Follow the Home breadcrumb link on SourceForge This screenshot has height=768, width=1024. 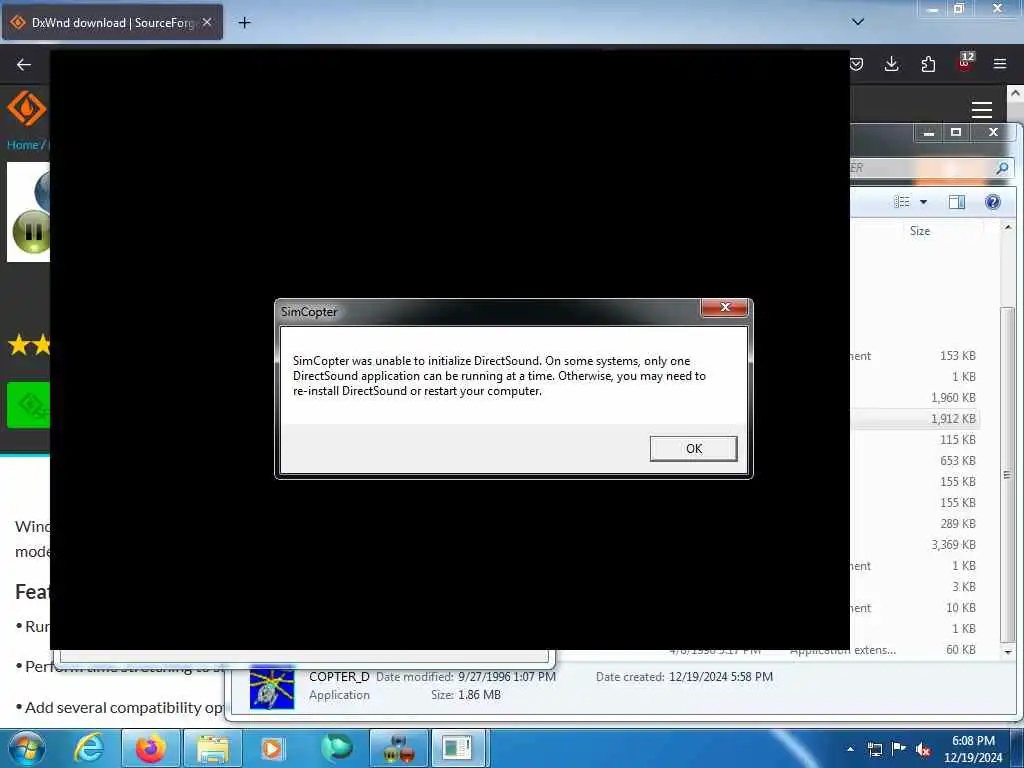coord(23,145)
